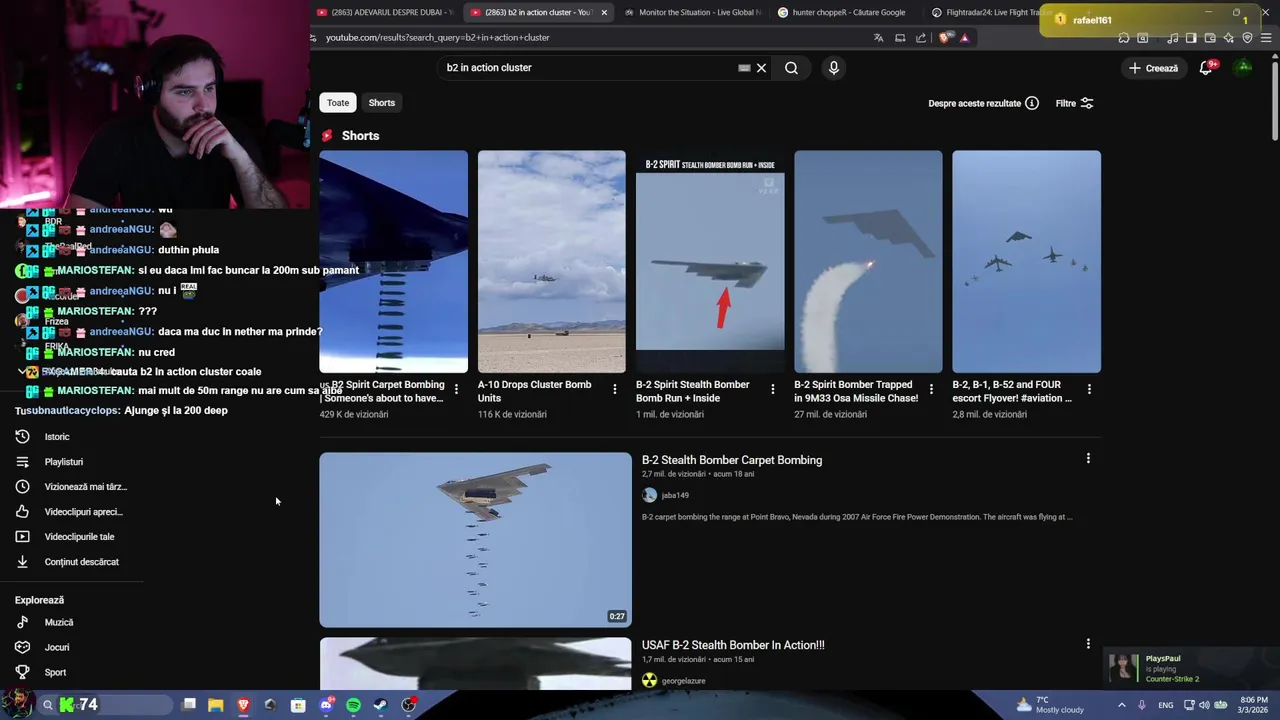Open options menu for B-2 Stealth Bomber Carpet Bombing
The image size is (1280, 720).
pos(1088,459)
